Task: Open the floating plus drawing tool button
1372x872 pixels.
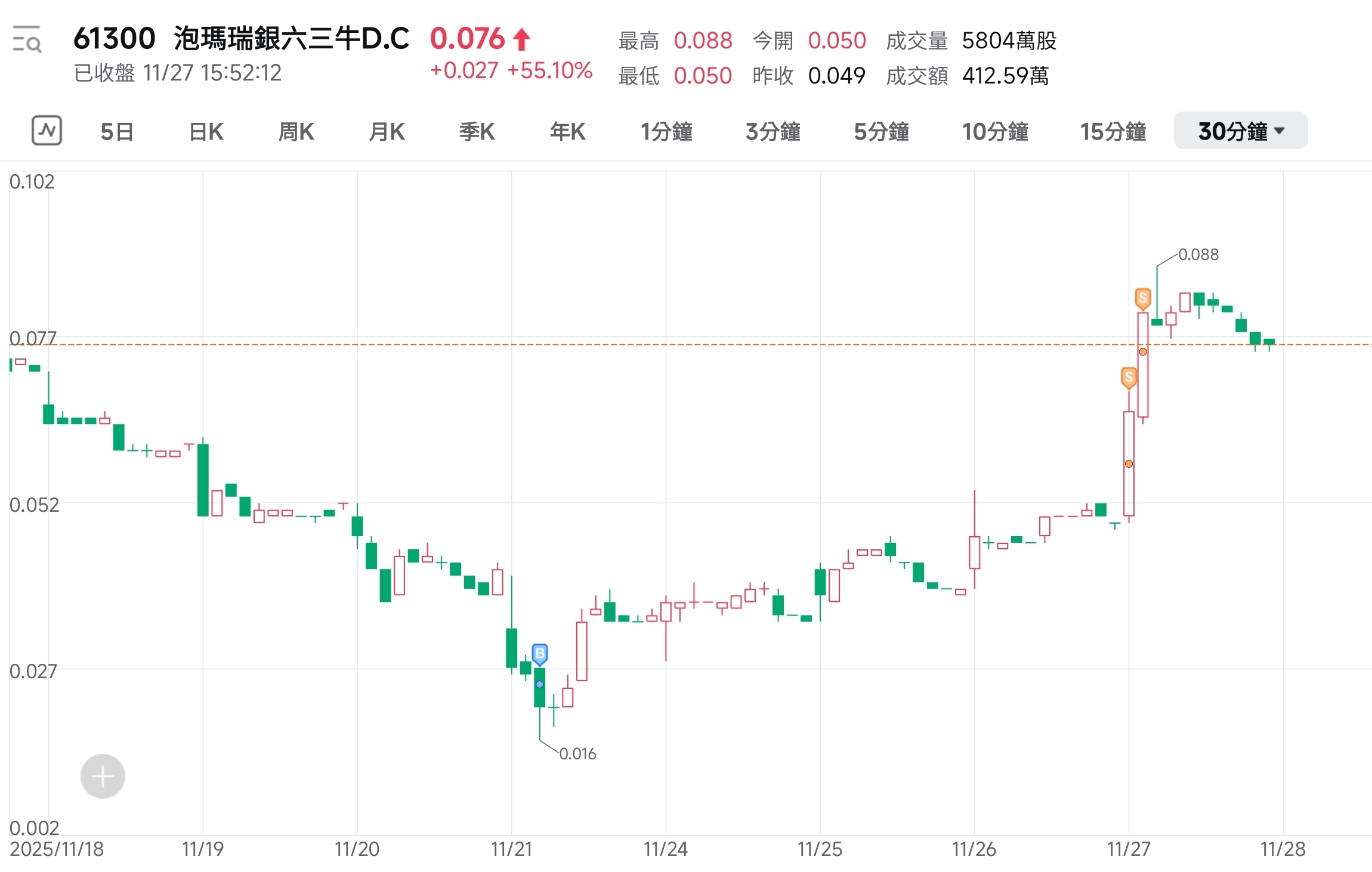Action: tap(102, 776)
